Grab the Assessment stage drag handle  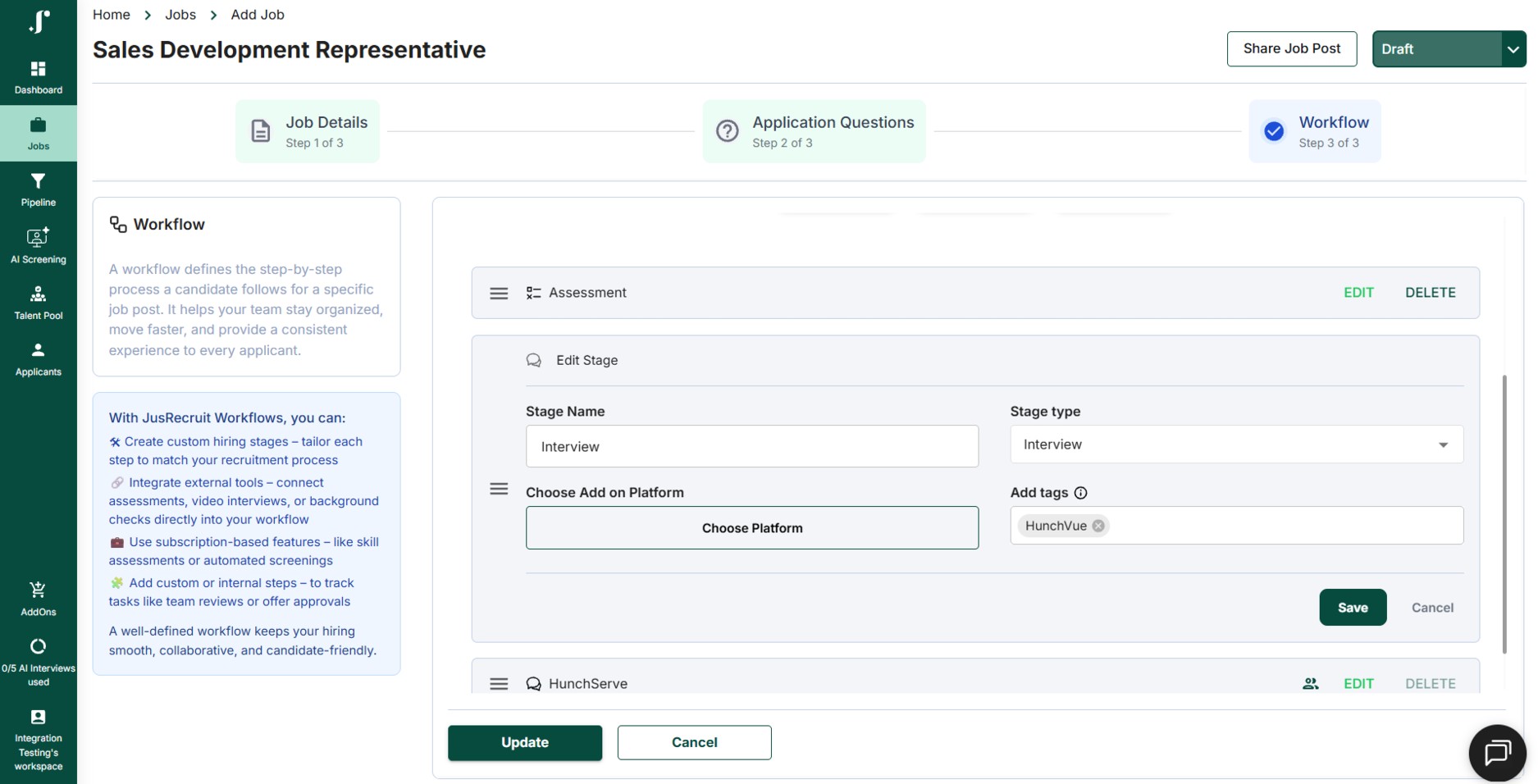coord(499,294)
